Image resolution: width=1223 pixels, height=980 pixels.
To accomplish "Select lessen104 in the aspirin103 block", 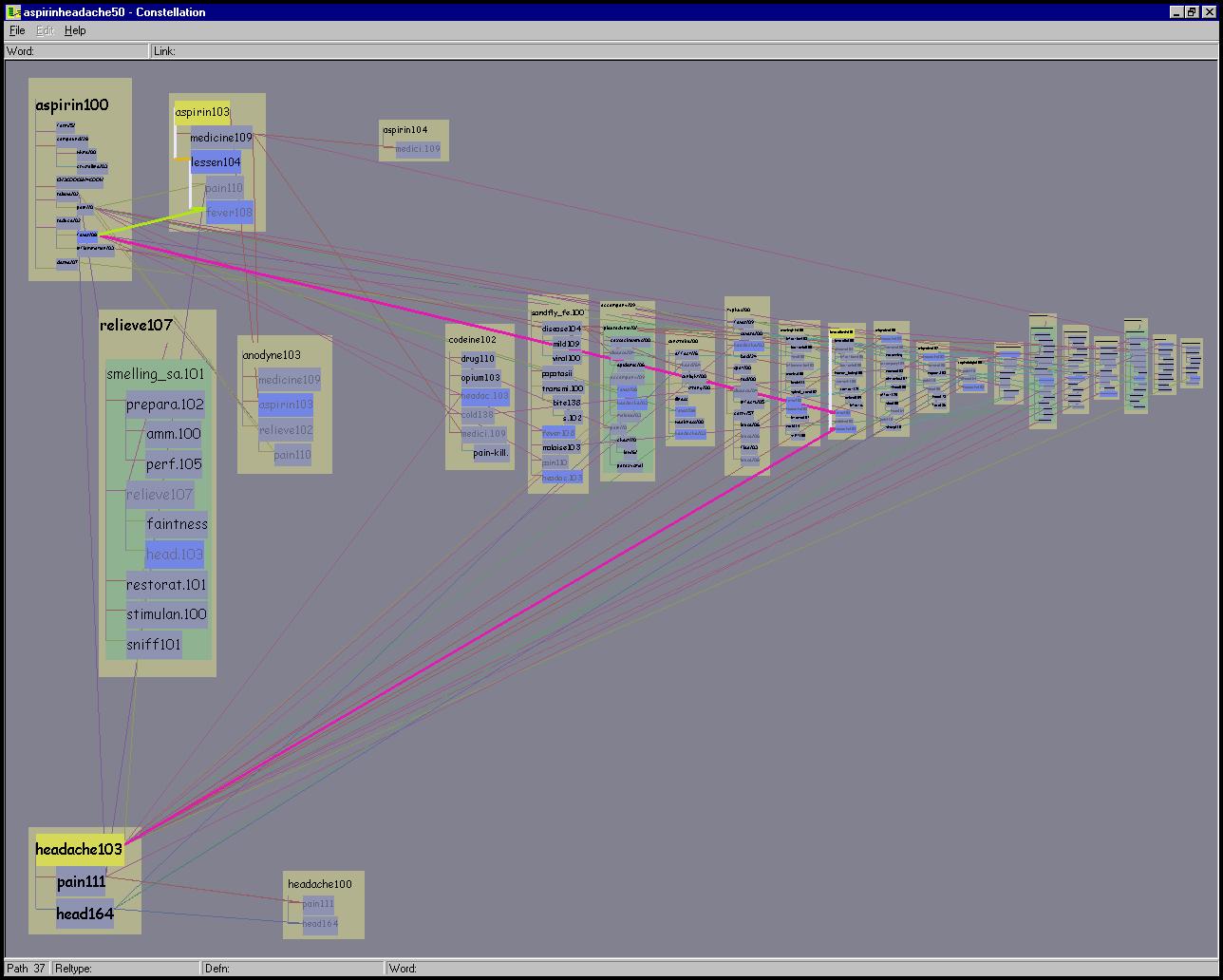I will [216, 162].
